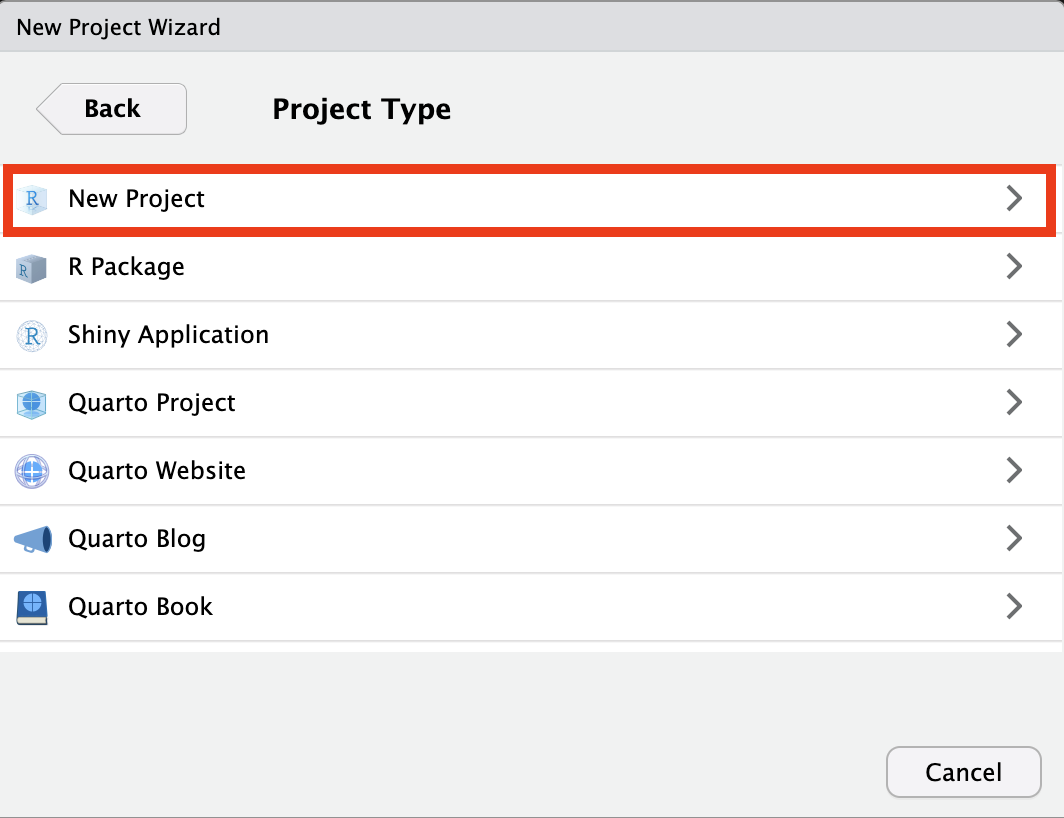Expand the Quarto Blog row chevron
Viewport: 1064px width, 818px height.
click(x=1014, y=538)
